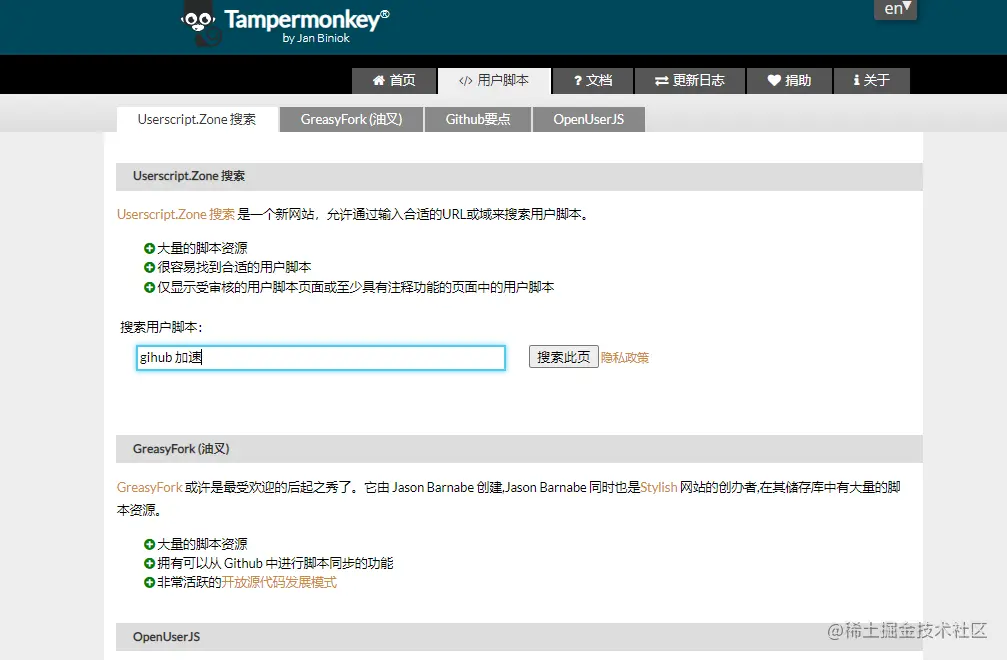Screen dimensions: 1007x660
Task: Switch to OpenUserJS sub-tab
Action: [x=589, y=119]
